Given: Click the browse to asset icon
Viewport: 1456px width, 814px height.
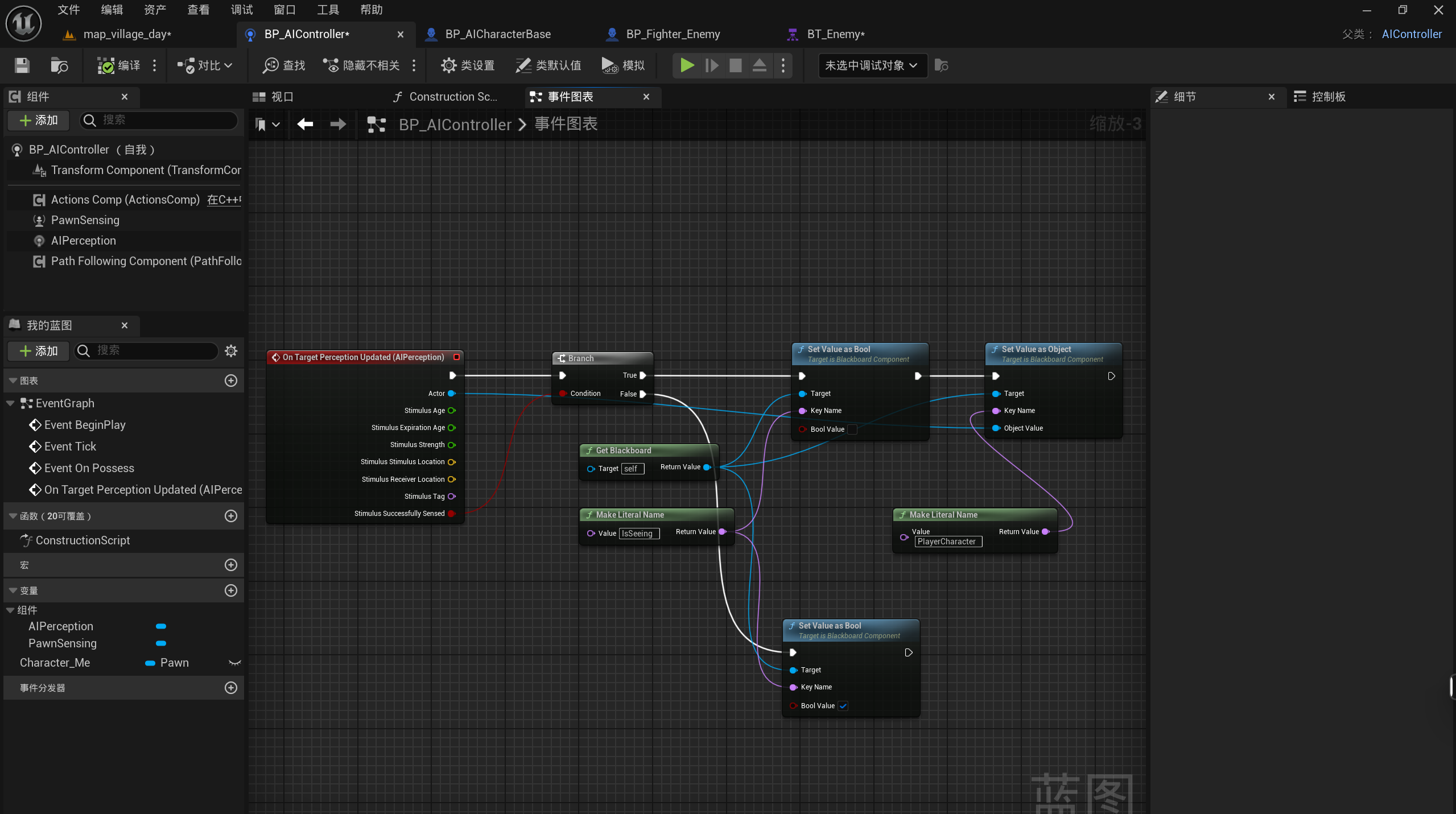Looking at the screenshot, I should (59, 65).
